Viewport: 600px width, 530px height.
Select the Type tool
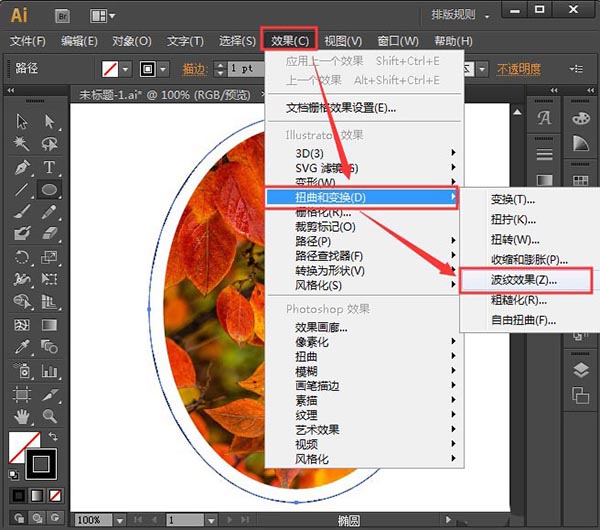[x=49, y=167]
